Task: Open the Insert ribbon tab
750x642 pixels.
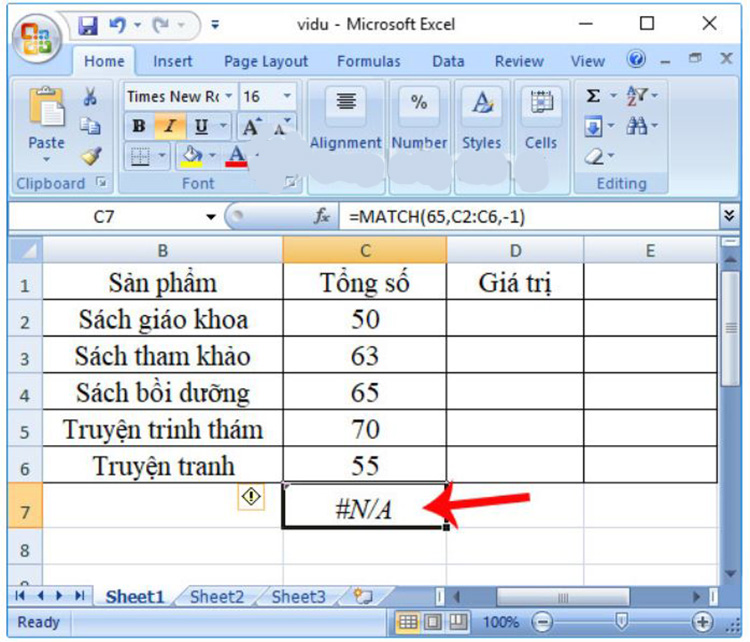Action: tap(173, 61)
